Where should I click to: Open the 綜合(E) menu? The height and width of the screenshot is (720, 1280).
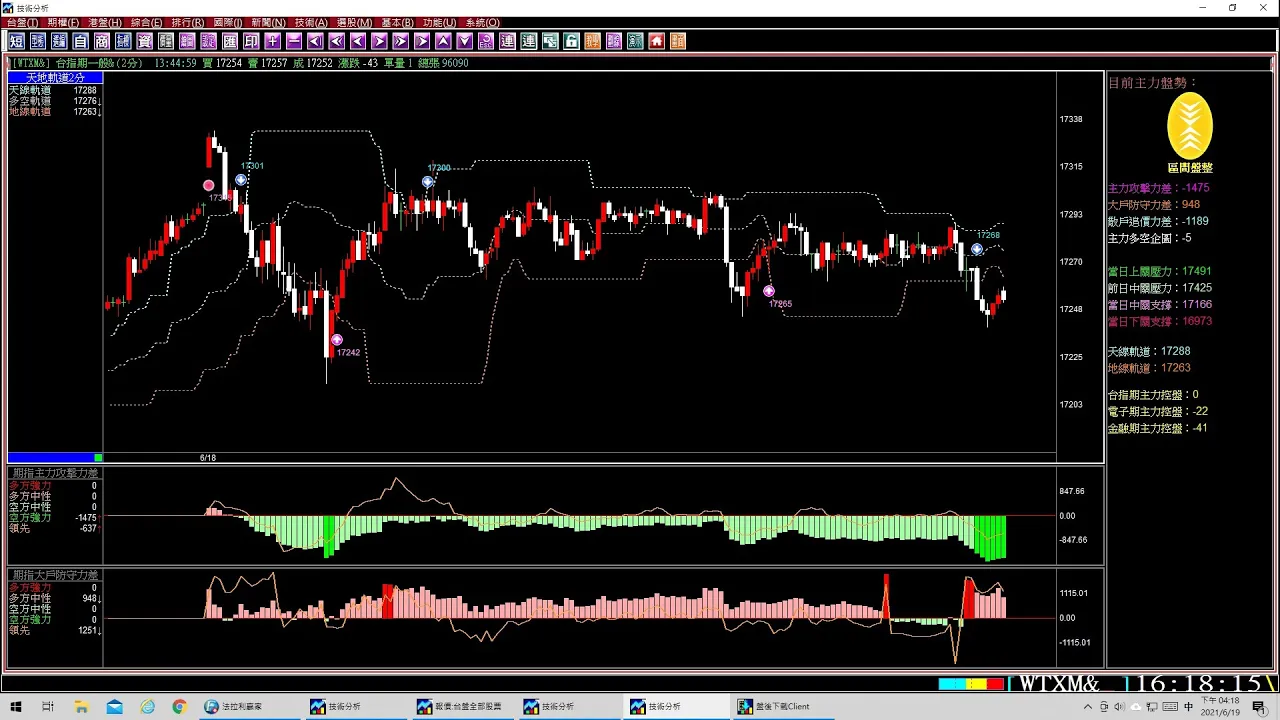click(x=147, y=22)
